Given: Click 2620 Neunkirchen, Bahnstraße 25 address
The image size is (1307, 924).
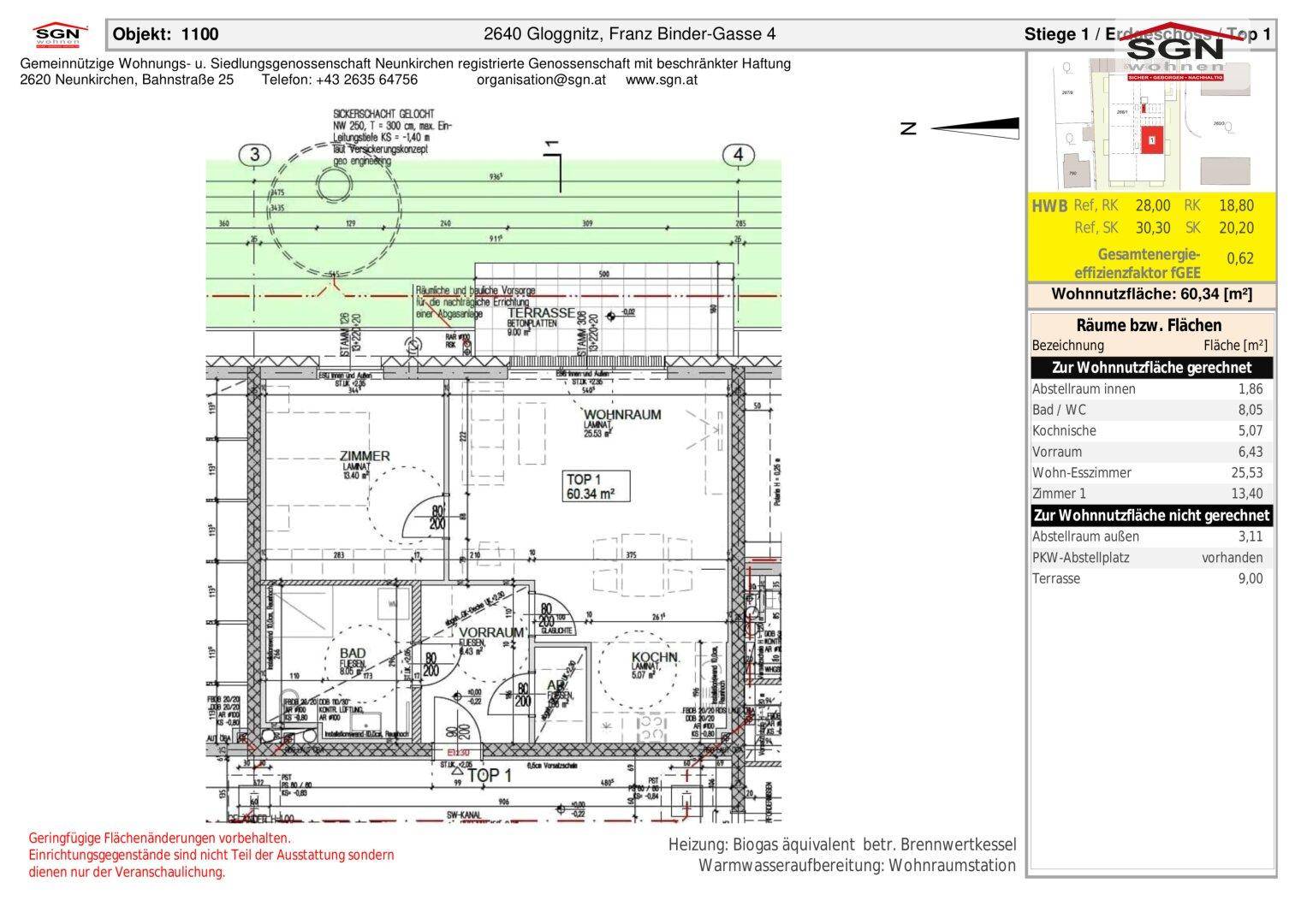Looking at the screenshot, I should (127, 80).
